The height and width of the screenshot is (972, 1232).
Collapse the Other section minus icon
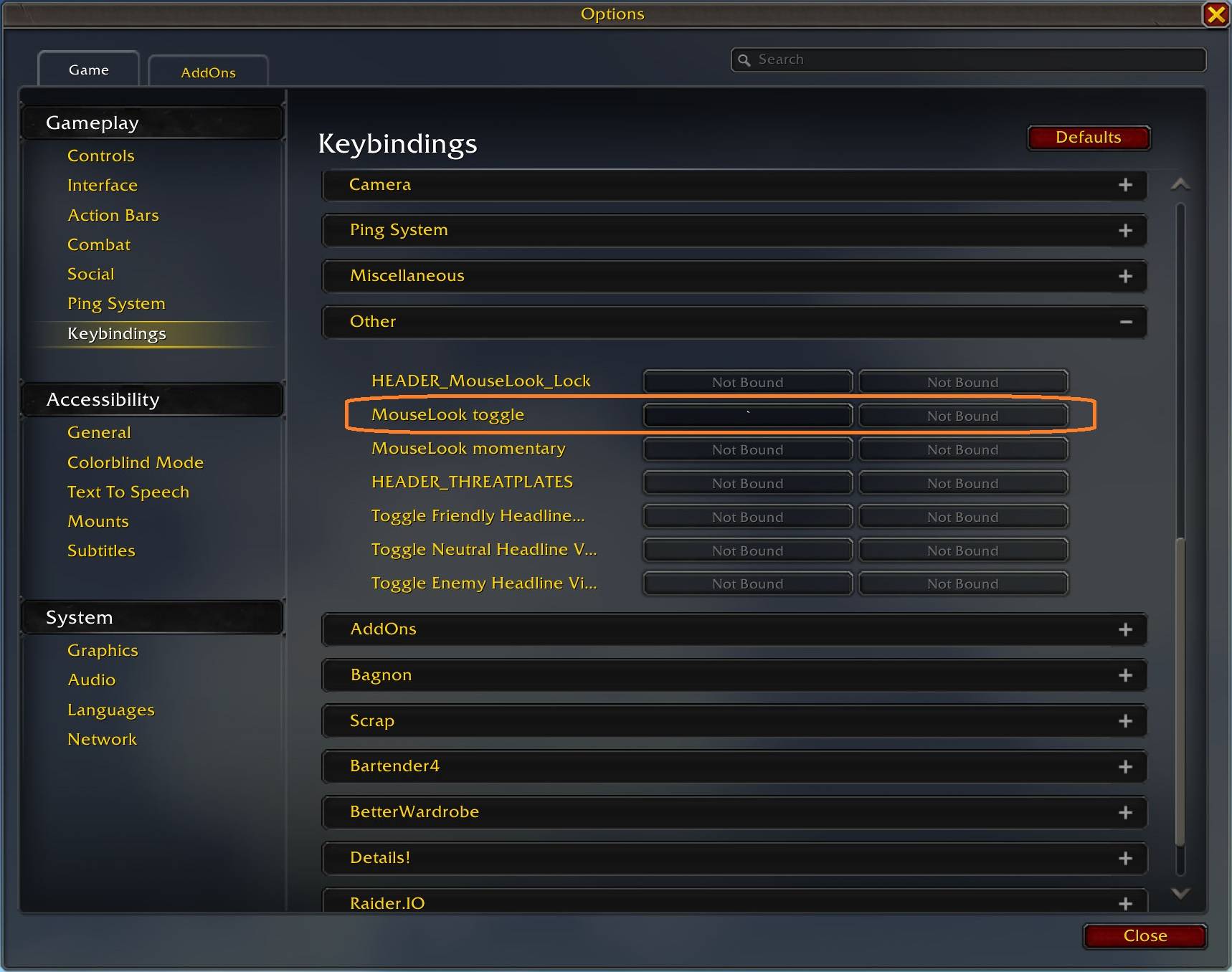pyautogui.click(x=1126, y=323)
